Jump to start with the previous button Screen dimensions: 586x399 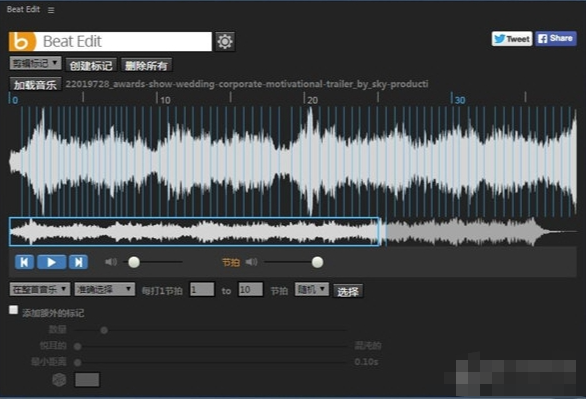(x=24, y=262)
